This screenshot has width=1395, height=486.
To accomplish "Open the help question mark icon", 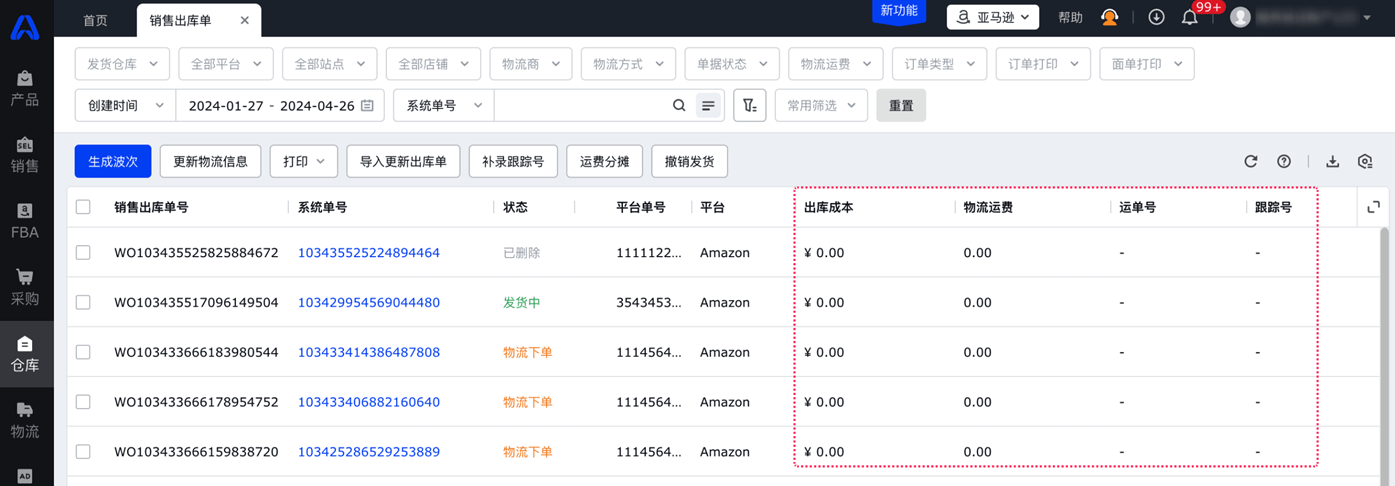I will [x=1284, y=161].
